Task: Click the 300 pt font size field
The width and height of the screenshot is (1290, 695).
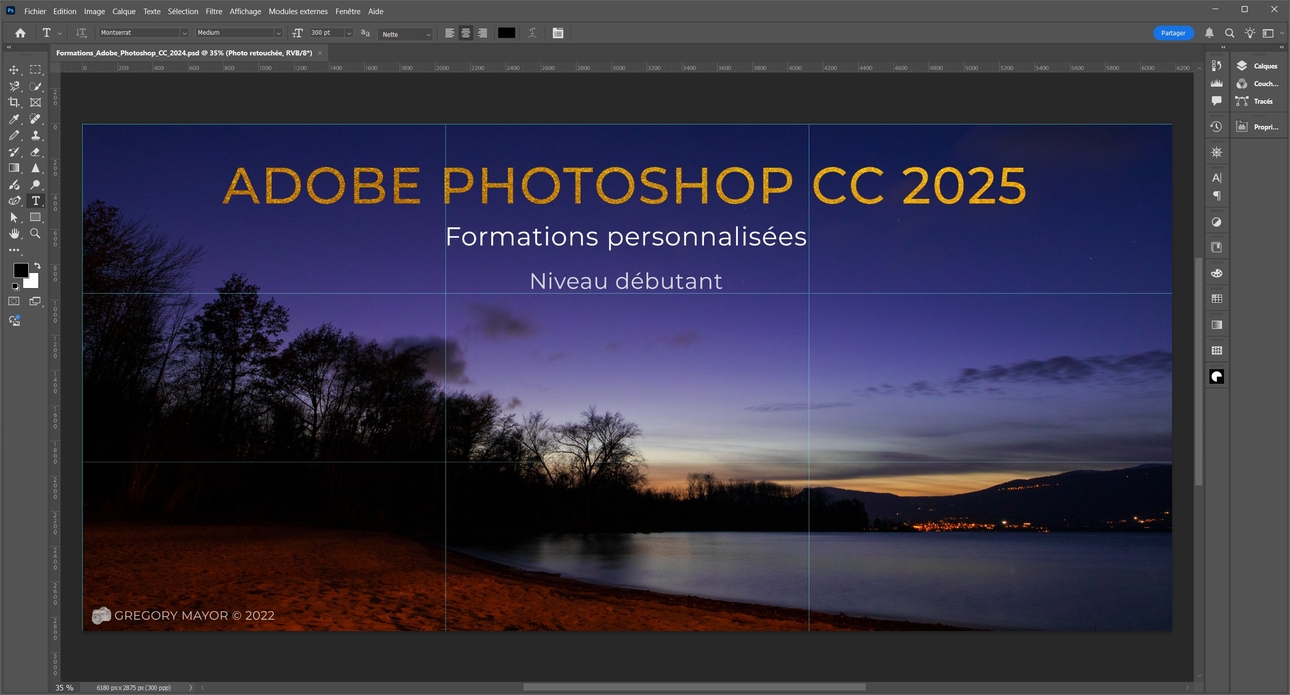Action: coord(325,33)
